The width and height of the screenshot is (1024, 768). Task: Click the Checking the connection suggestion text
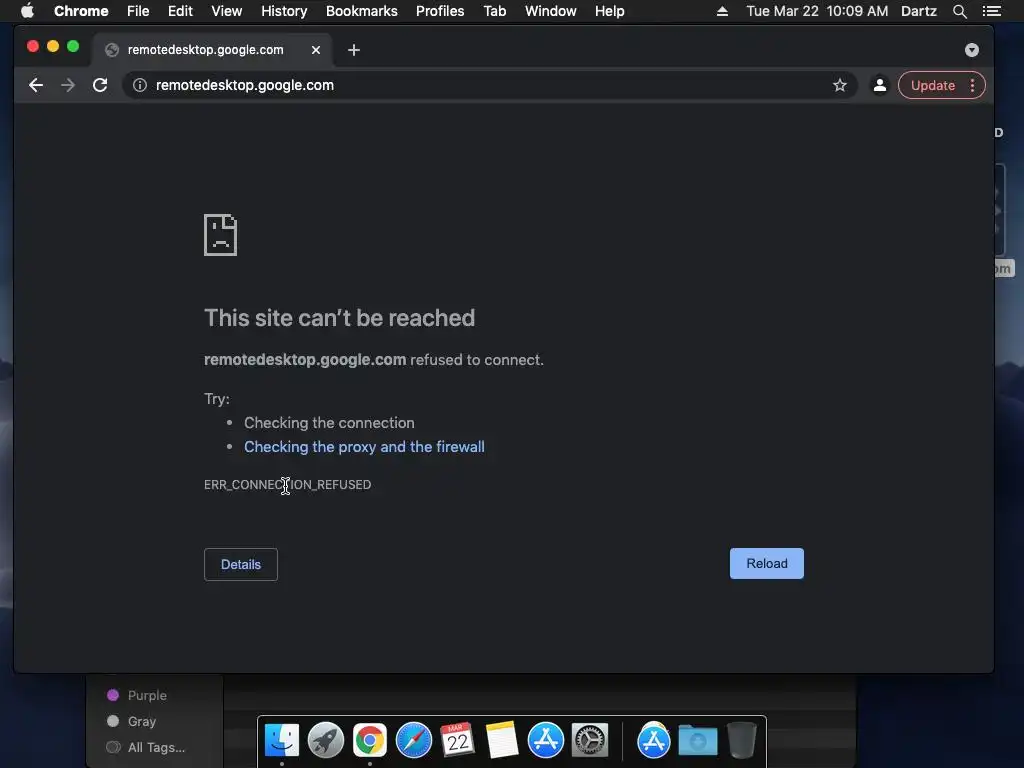click(329, 423)
